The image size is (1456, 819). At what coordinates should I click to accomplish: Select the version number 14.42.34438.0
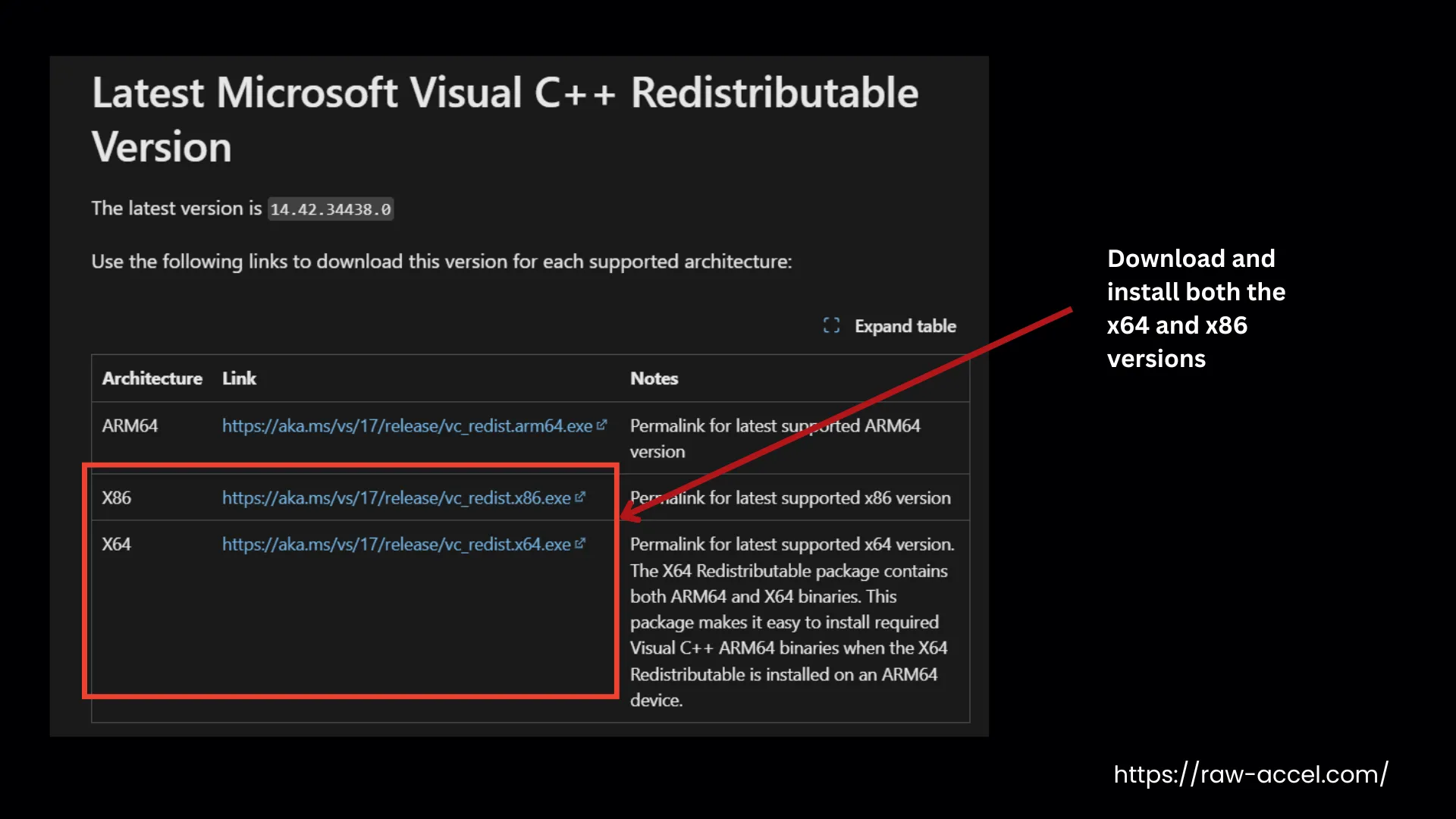click(331, 209)
